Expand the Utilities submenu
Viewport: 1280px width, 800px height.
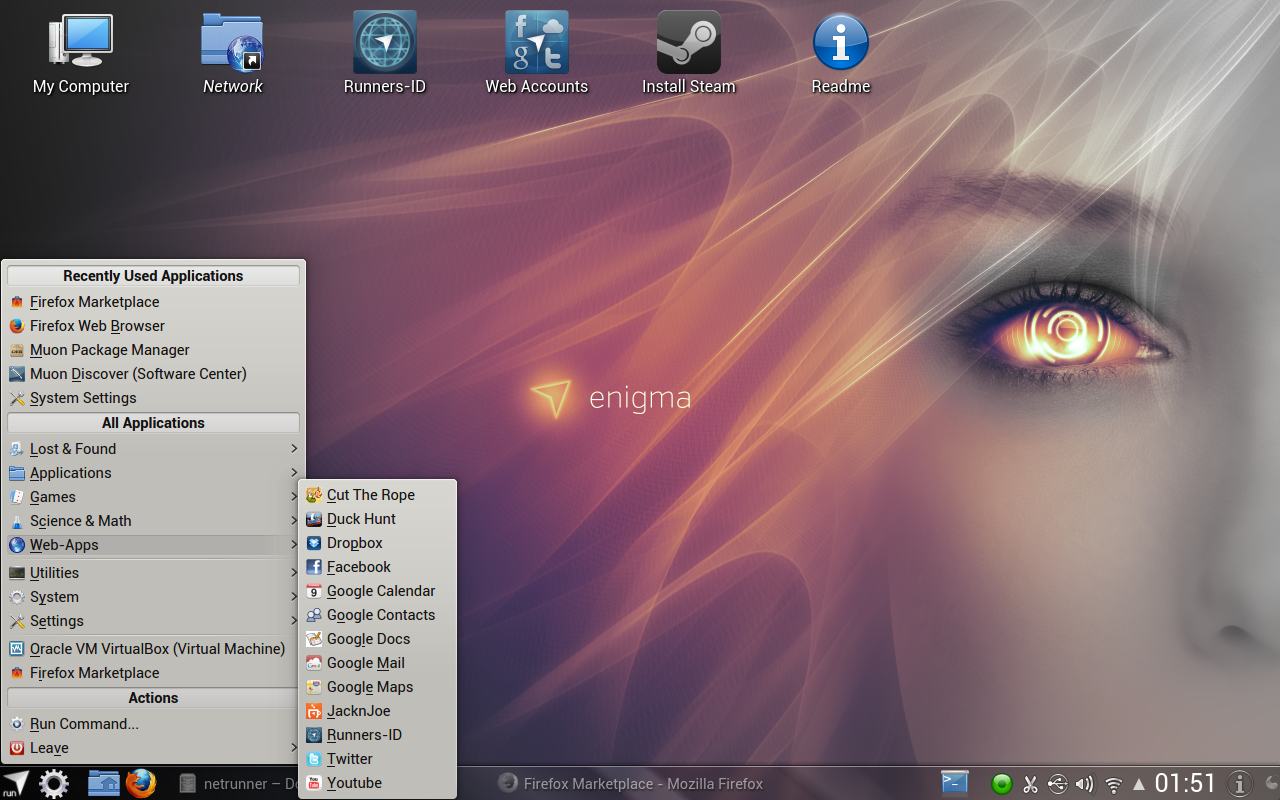click(153, 573)
